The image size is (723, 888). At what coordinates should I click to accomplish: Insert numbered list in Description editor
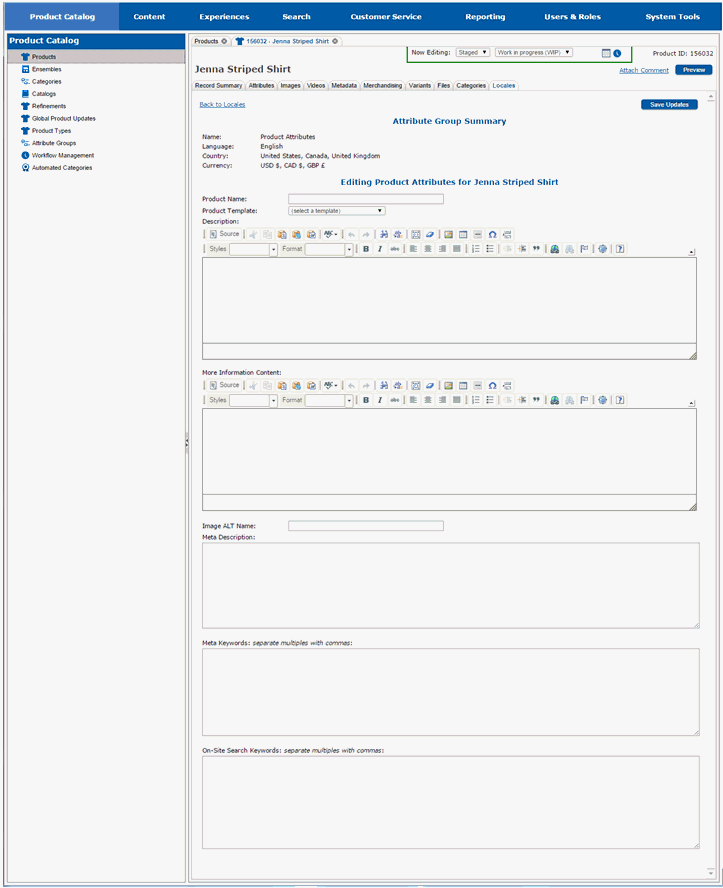[476, 249]
